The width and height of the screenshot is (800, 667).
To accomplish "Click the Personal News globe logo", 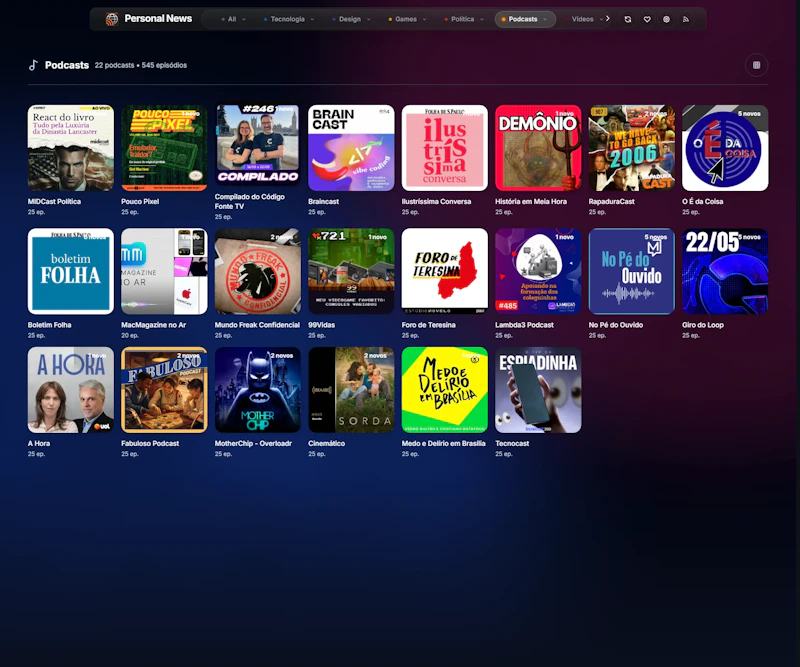I will tap(112, 19).
